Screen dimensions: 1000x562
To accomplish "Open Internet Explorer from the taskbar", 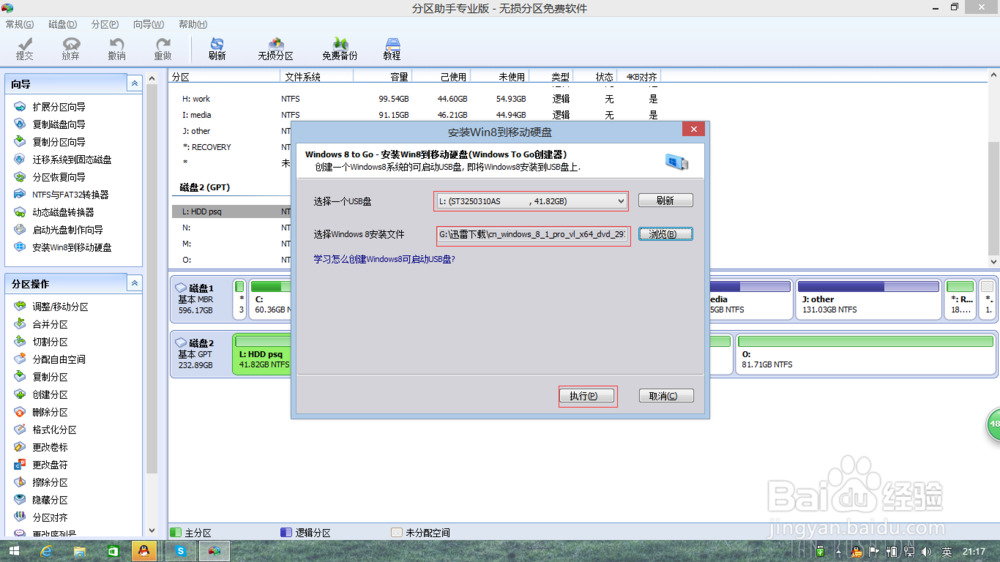I will (46, 551).
